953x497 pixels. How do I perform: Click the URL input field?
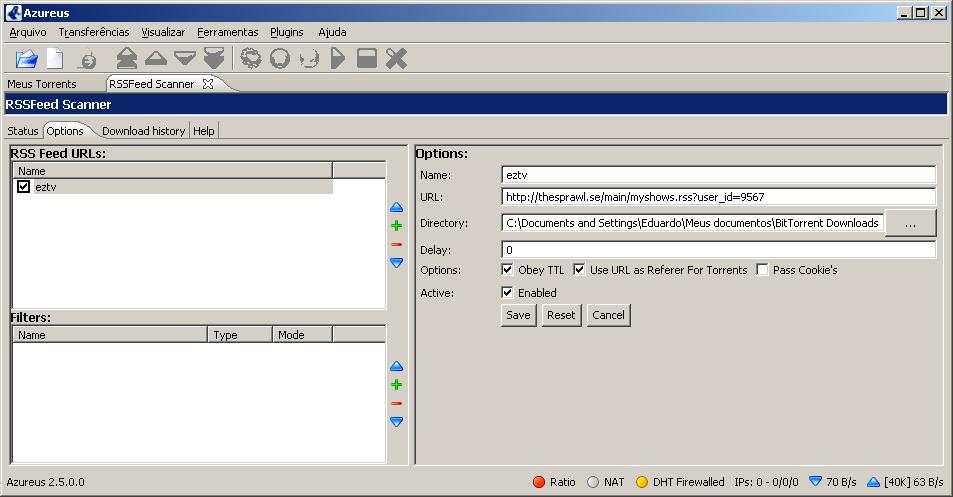point(718,197)
